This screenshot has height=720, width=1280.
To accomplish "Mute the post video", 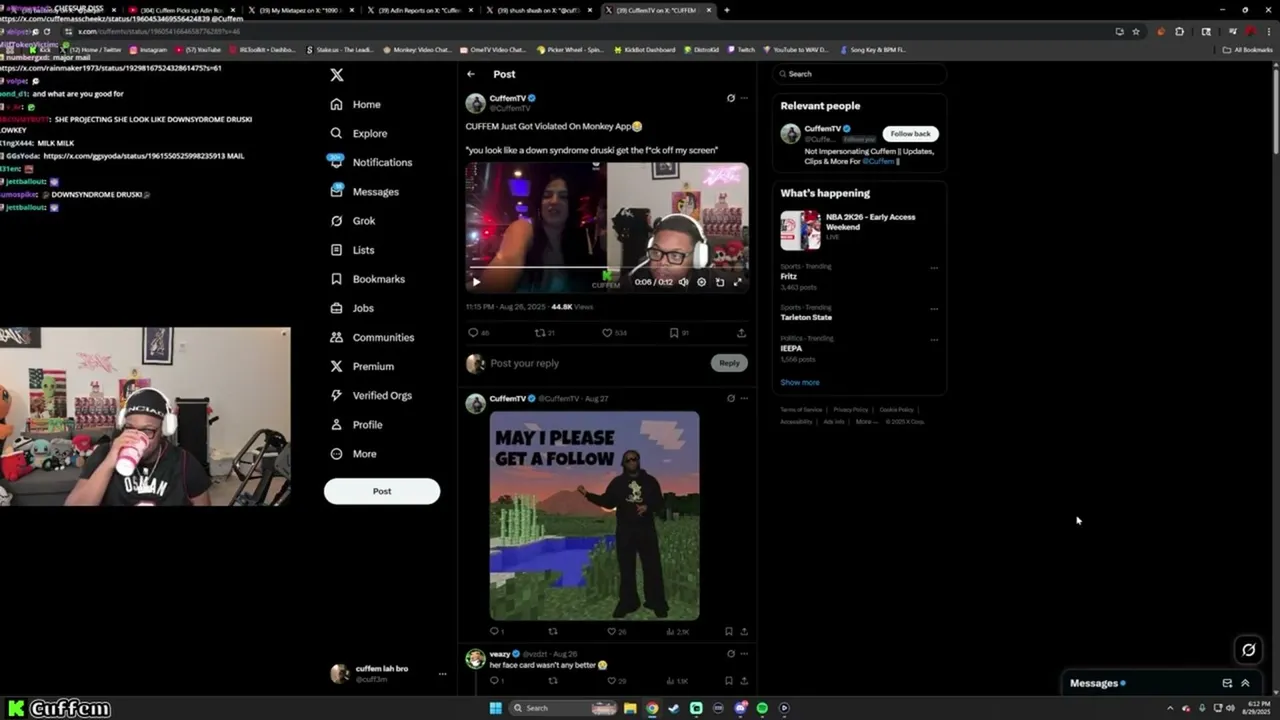I will coord(684,282).
